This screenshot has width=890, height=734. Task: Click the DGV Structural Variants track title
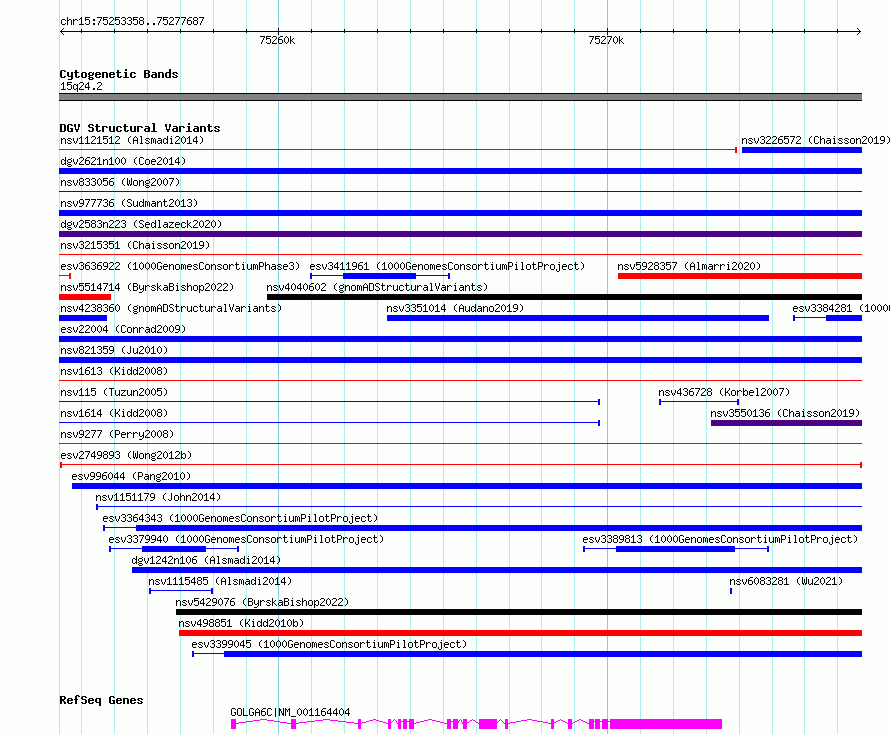tap(140, 128)
